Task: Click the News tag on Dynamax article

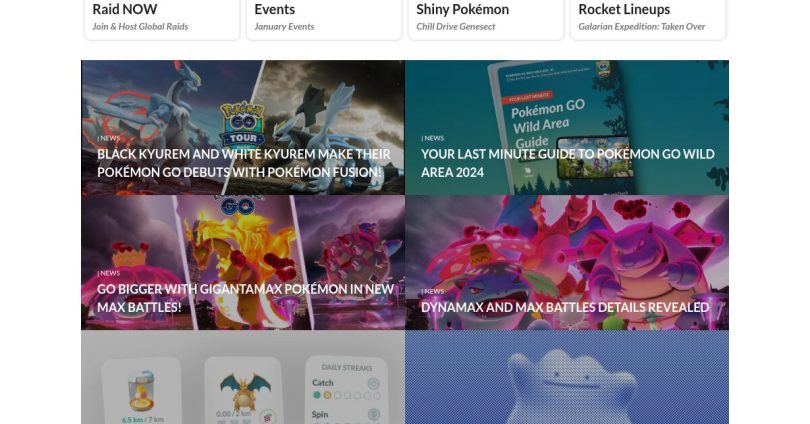Action: click(x=432, y=291)
